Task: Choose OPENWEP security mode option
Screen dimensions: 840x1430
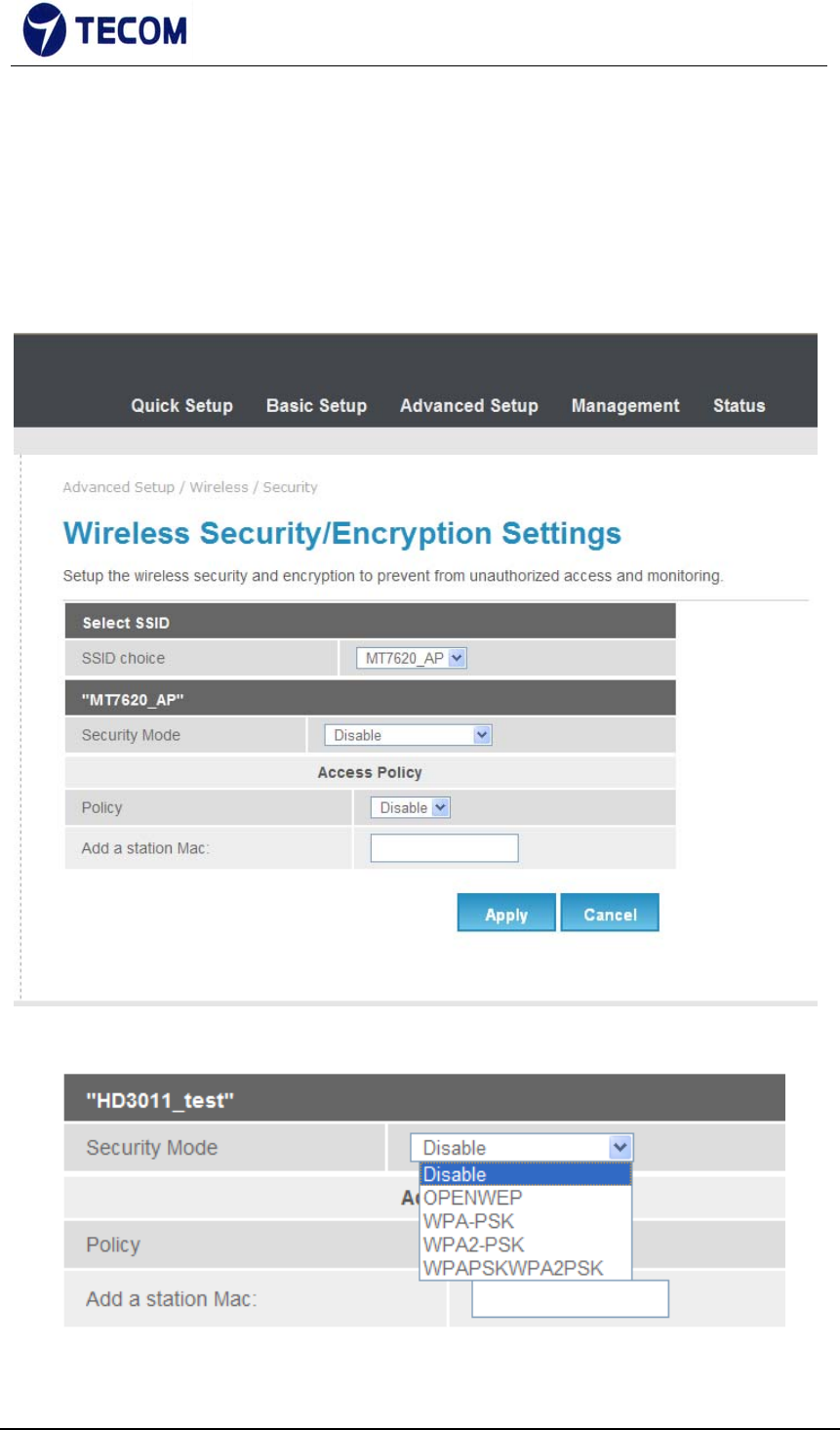Action: click(526, 1198)
